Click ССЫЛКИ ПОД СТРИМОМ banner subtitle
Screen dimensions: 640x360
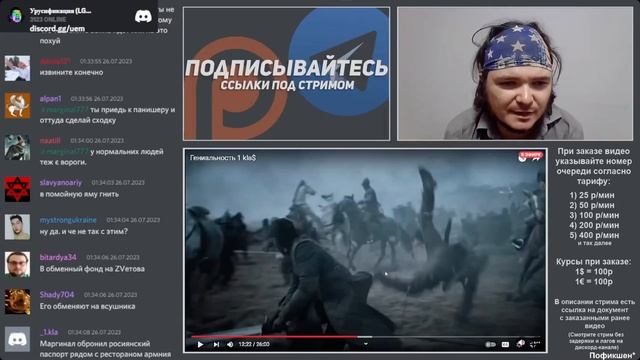[x=287, y=85]
